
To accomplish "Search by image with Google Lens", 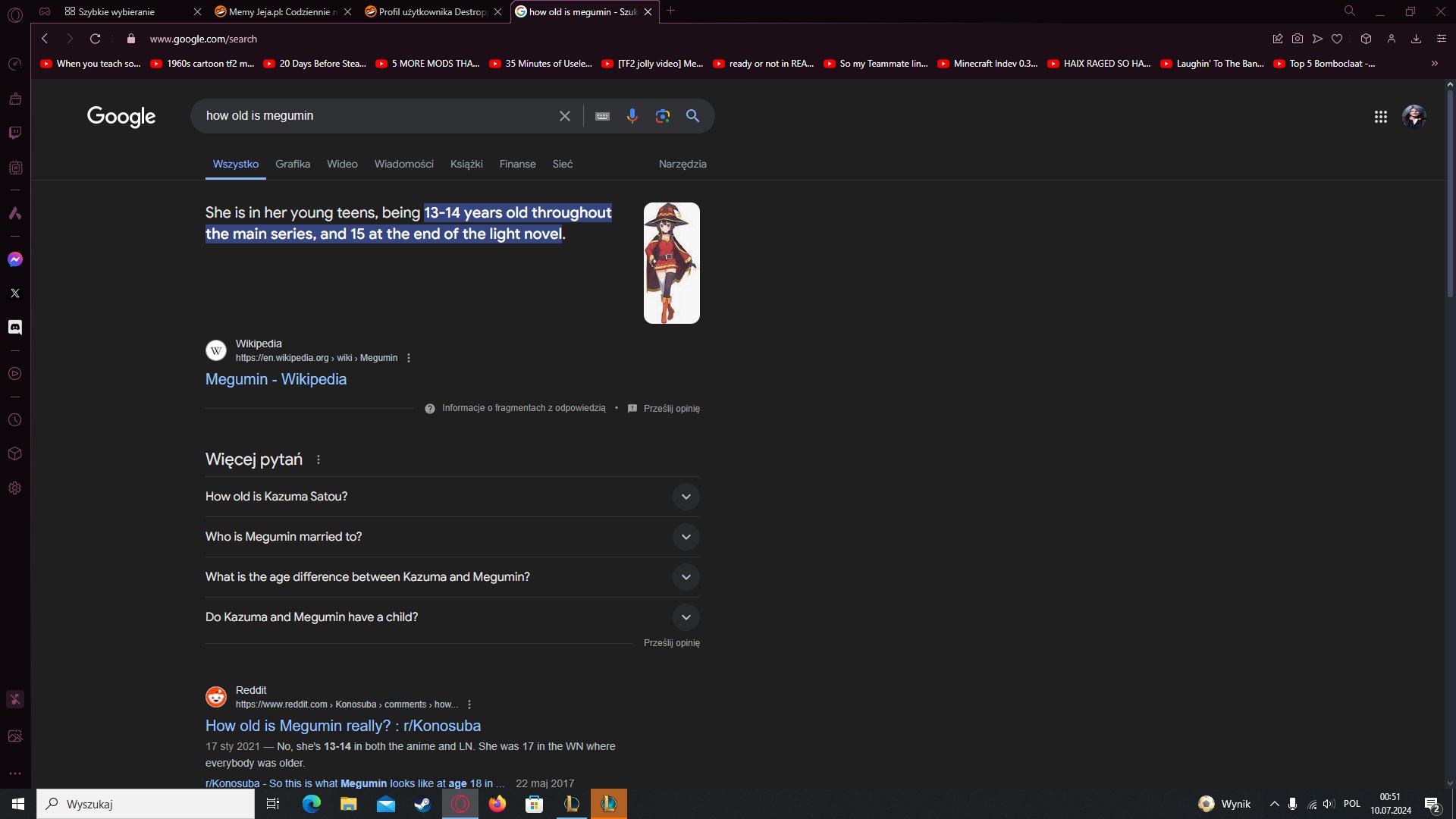I will pos(663,116).
